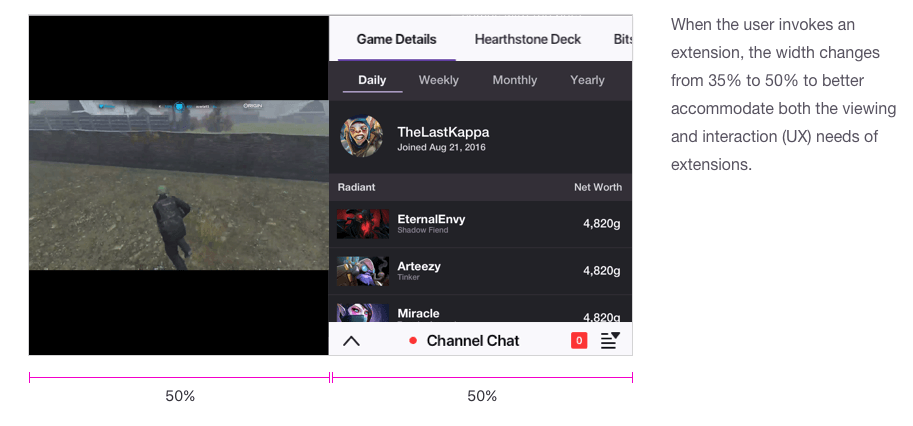Open TheLastKappa's round avatar
Viewport: 913px width, 426px height.
point(362,136)
